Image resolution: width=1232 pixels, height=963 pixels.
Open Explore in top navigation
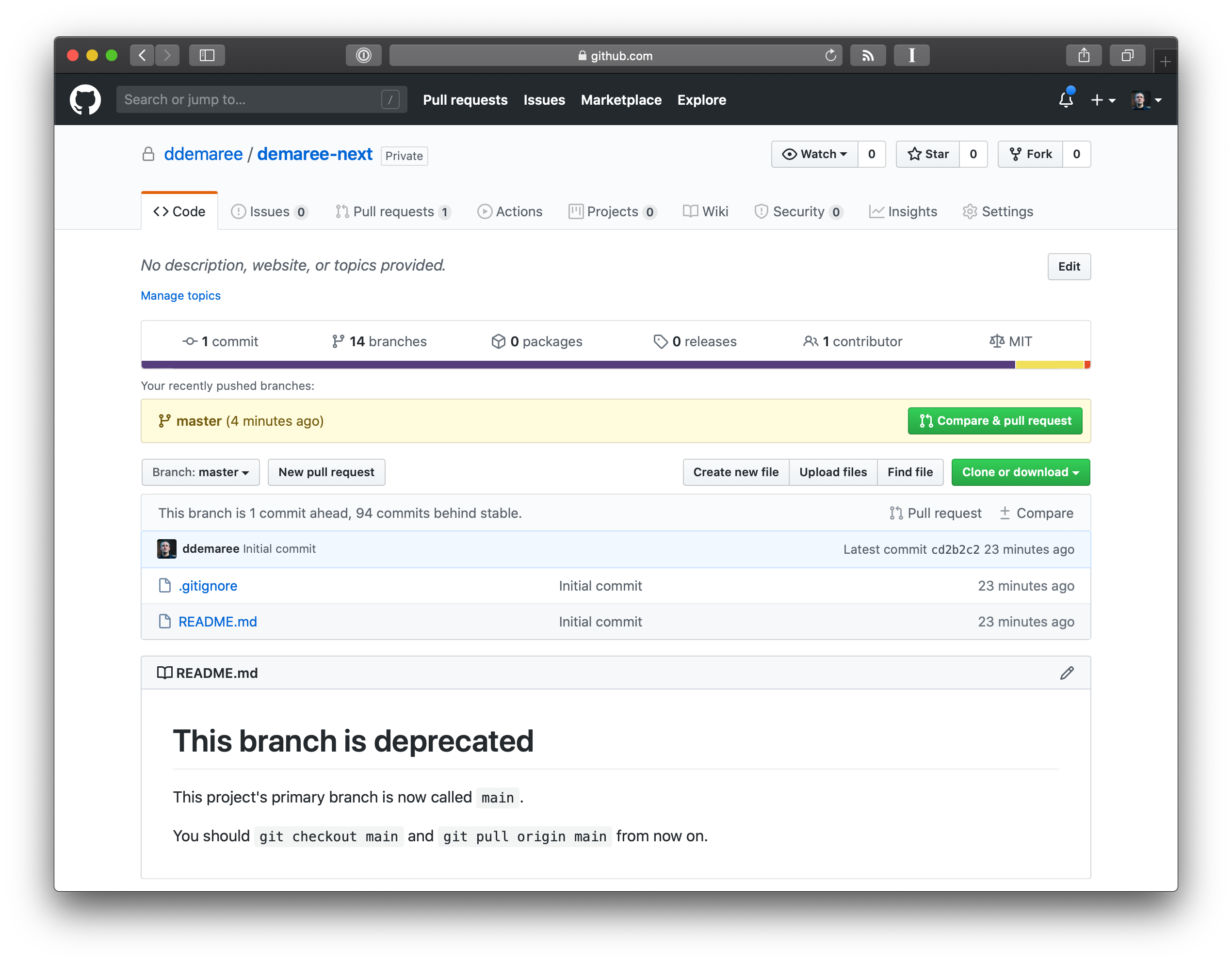click(x=702, y=100)
